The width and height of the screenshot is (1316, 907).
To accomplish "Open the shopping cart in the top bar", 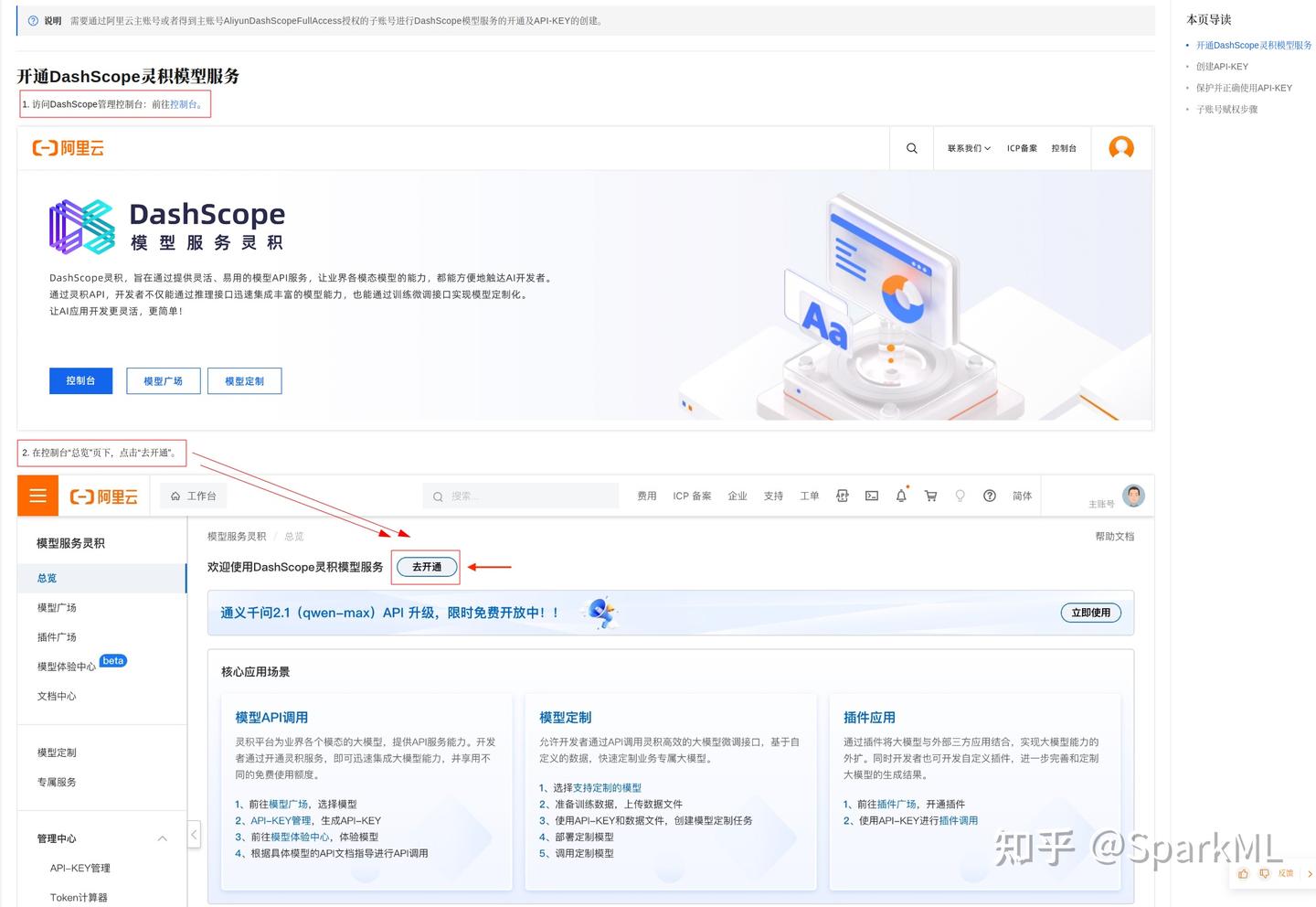I will point(930,496).
